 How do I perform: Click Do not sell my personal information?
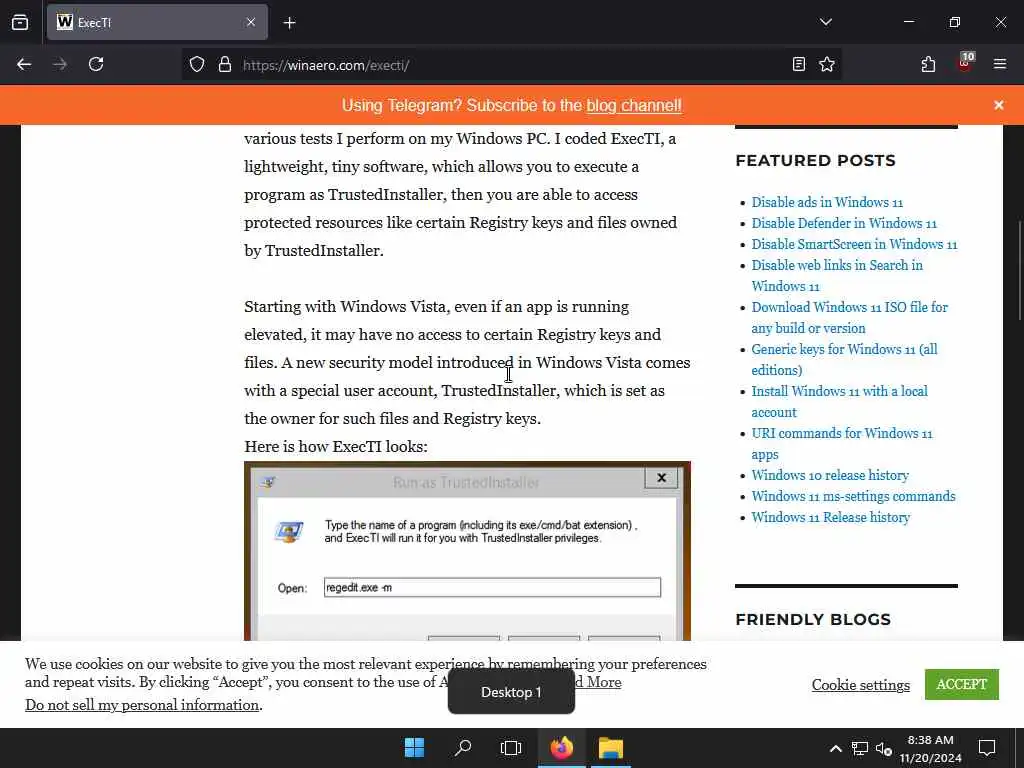click(x=142, y=705)
